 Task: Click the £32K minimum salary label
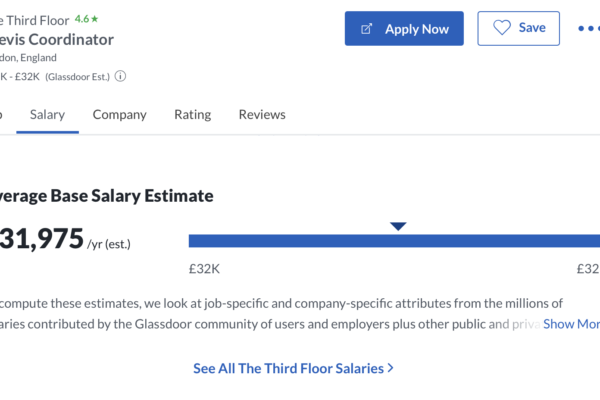tap(204, 269)
